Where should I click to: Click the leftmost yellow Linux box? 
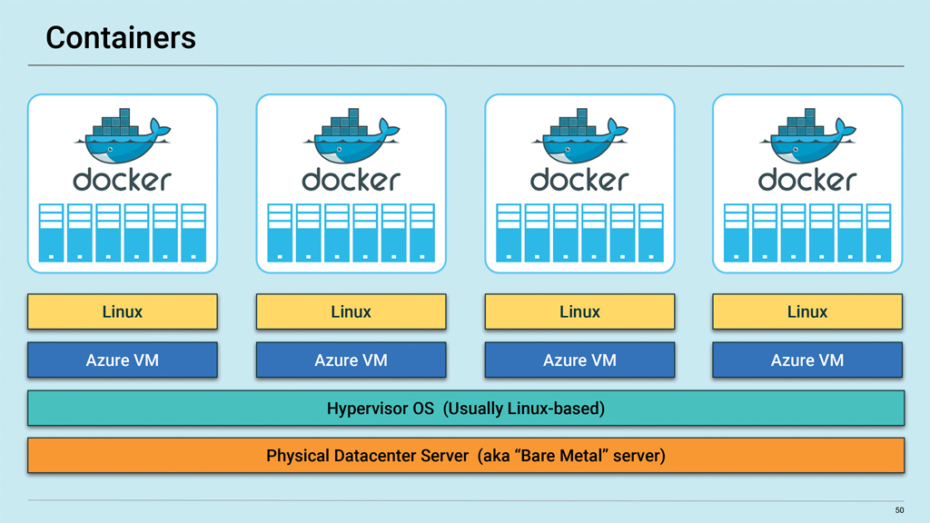pyautogui.click(x=122, y=312)
